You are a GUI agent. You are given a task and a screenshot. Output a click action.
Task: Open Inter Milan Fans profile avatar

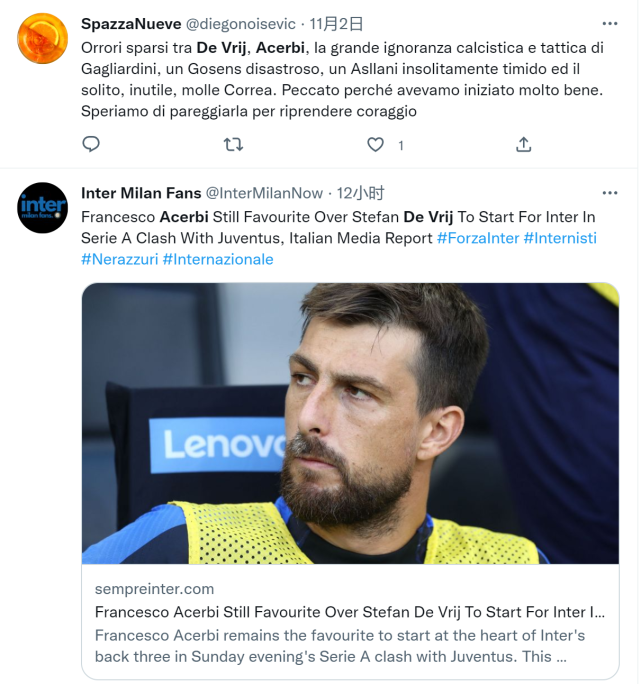click(42, 207)
